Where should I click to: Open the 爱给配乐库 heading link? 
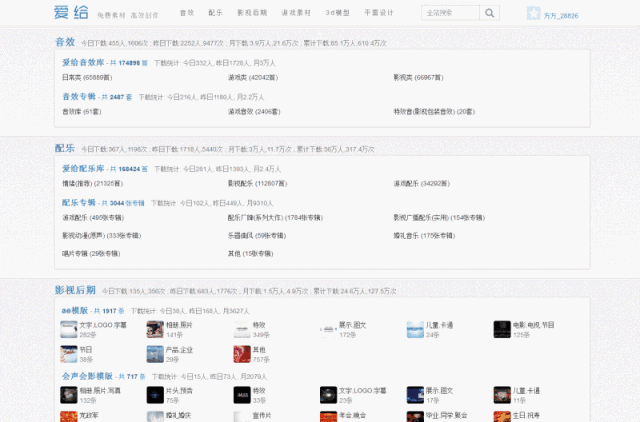83,169
